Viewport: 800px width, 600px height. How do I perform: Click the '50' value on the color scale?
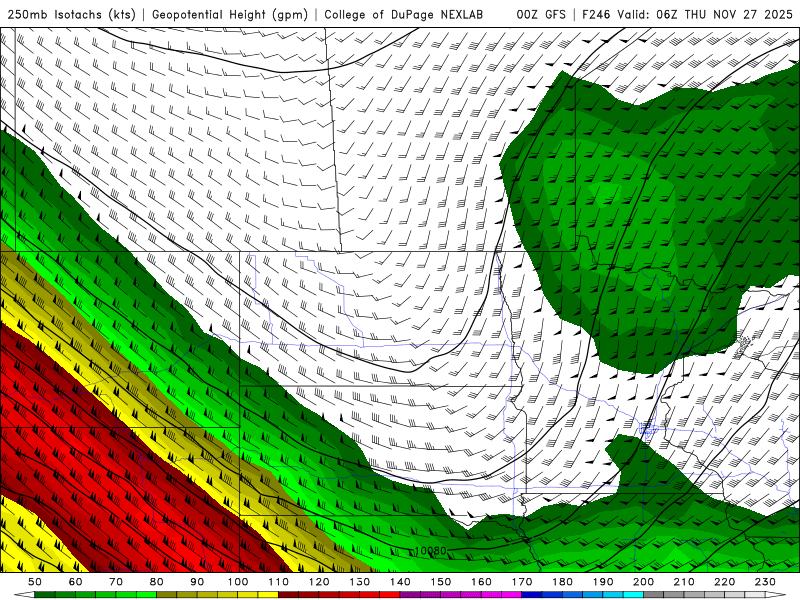point(35,582)
